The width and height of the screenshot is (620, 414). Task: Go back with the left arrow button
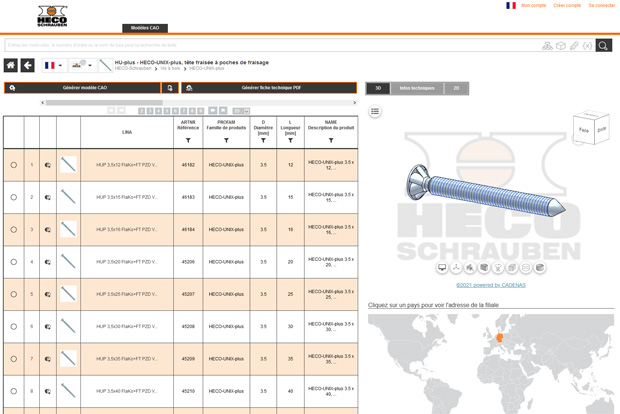pos(28,65)
